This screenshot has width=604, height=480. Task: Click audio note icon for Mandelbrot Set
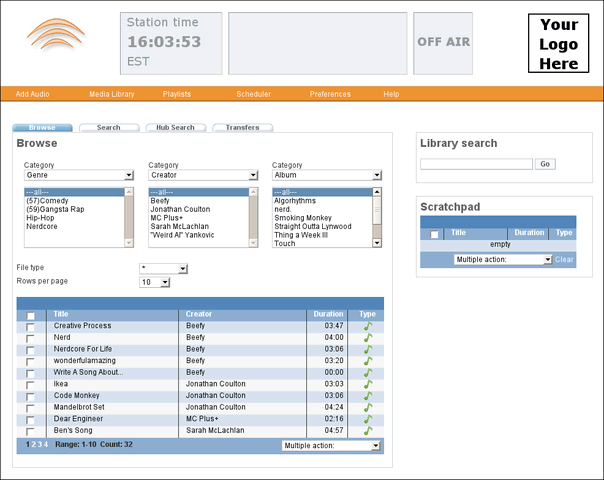368,407
